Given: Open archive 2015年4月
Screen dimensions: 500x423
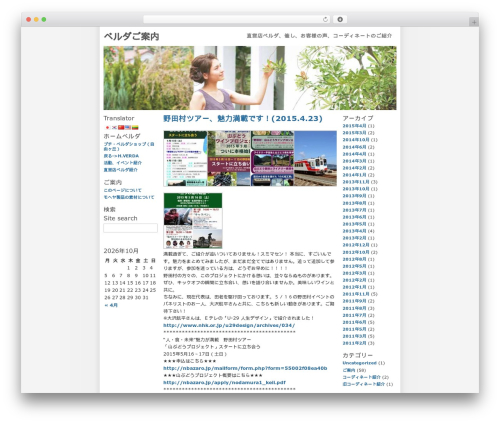Looking at the screenshot, I should click(x=354, y=126).
